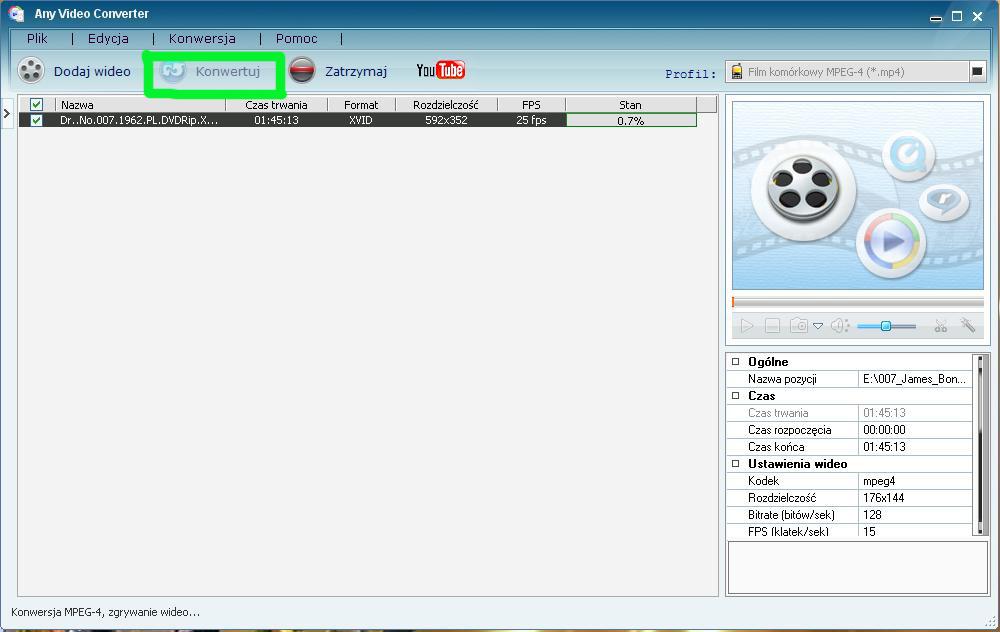
Task: Click the mobile phone icon in the Profil box
Action: point(737,71)
